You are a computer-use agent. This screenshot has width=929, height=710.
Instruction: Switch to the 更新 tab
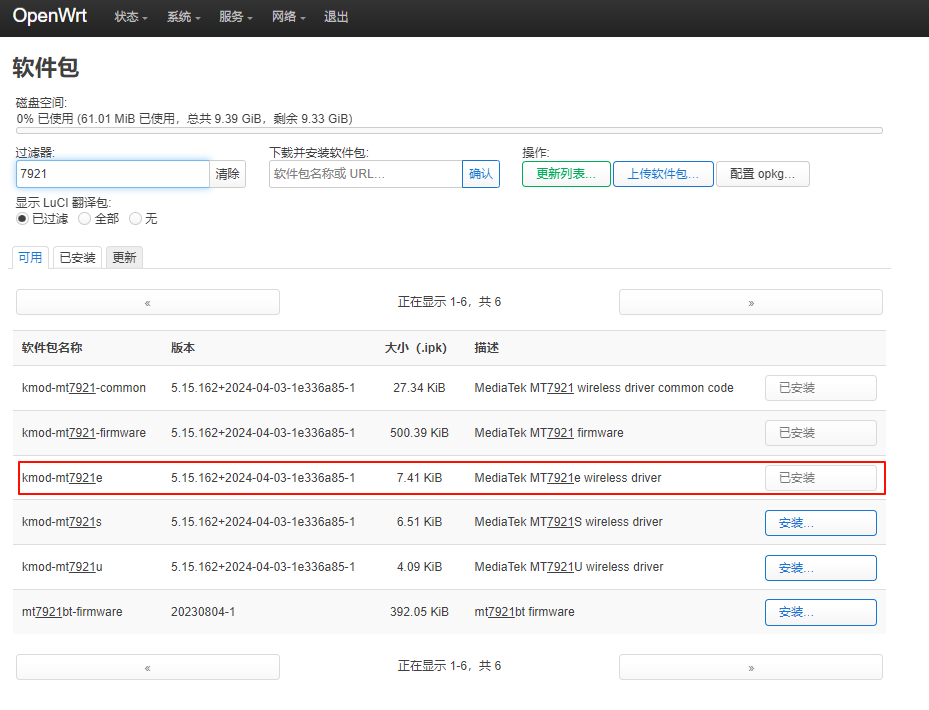click(124, 257)
